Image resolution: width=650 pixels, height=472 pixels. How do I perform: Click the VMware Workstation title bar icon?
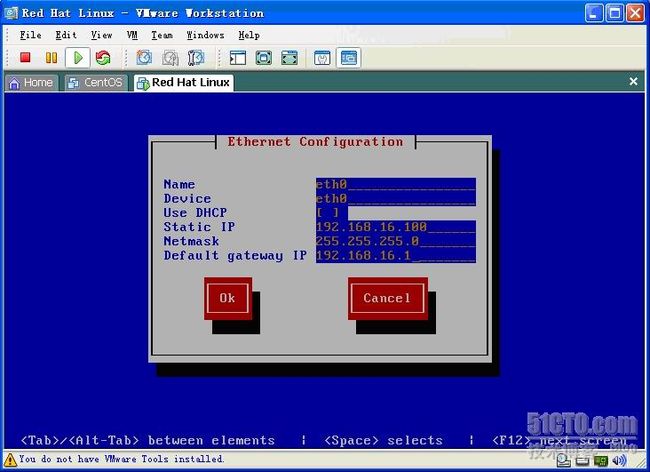click(11, 13)
